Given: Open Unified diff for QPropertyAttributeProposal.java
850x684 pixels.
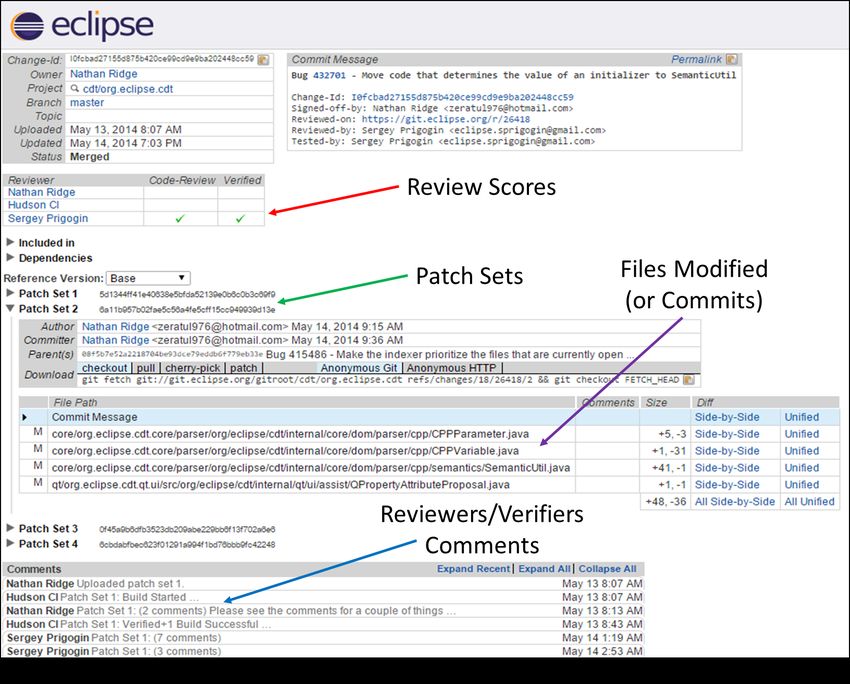Looking at the screenshot, I should pos(801,484).
